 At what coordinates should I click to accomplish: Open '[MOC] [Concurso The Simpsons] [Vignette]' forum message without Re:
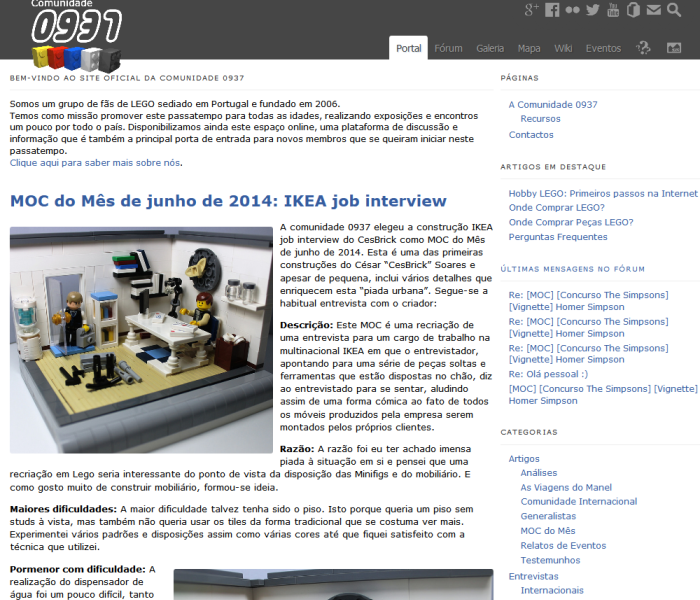[603, 395]
